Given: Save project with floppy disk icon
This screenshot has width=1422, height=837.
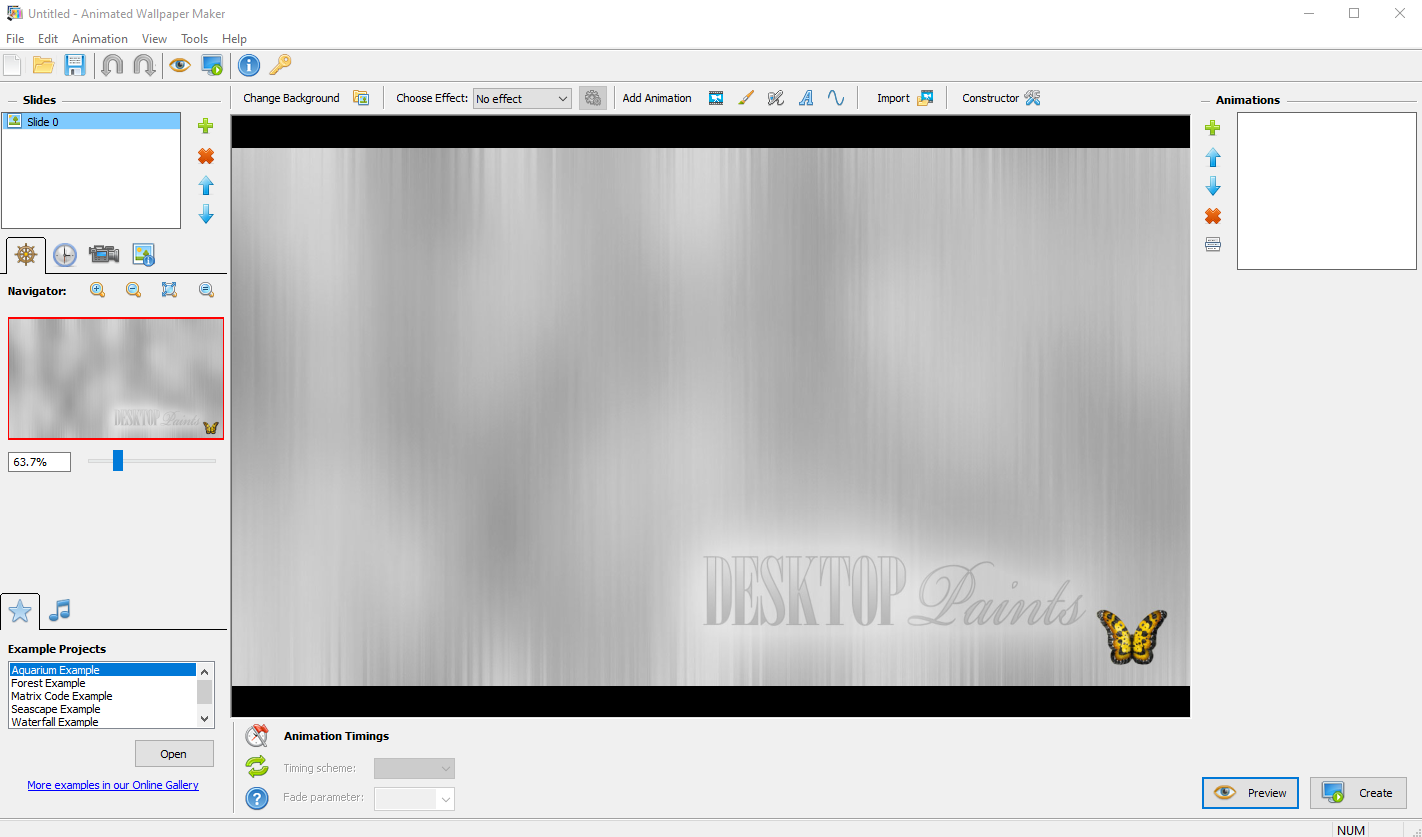Looking at the screenshot, I should tap(75, 66).
